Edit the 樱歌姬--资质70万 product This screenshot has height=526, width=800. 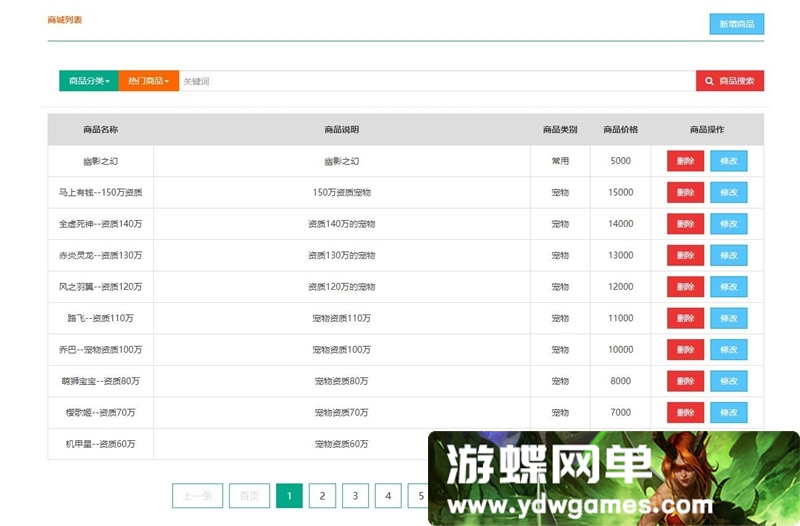[729, 412]
